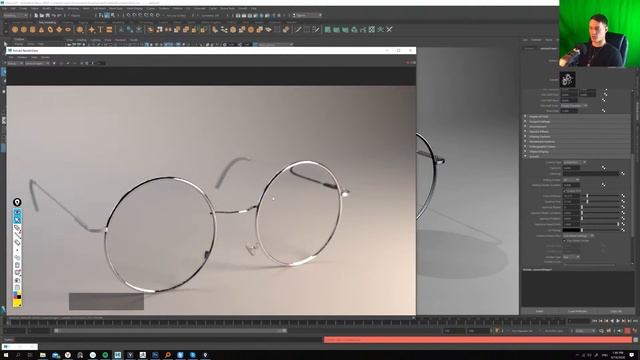Screen dimensions: 640x360
Task: Toggle snap to curves in status line
Action: [x=134, y=15]
